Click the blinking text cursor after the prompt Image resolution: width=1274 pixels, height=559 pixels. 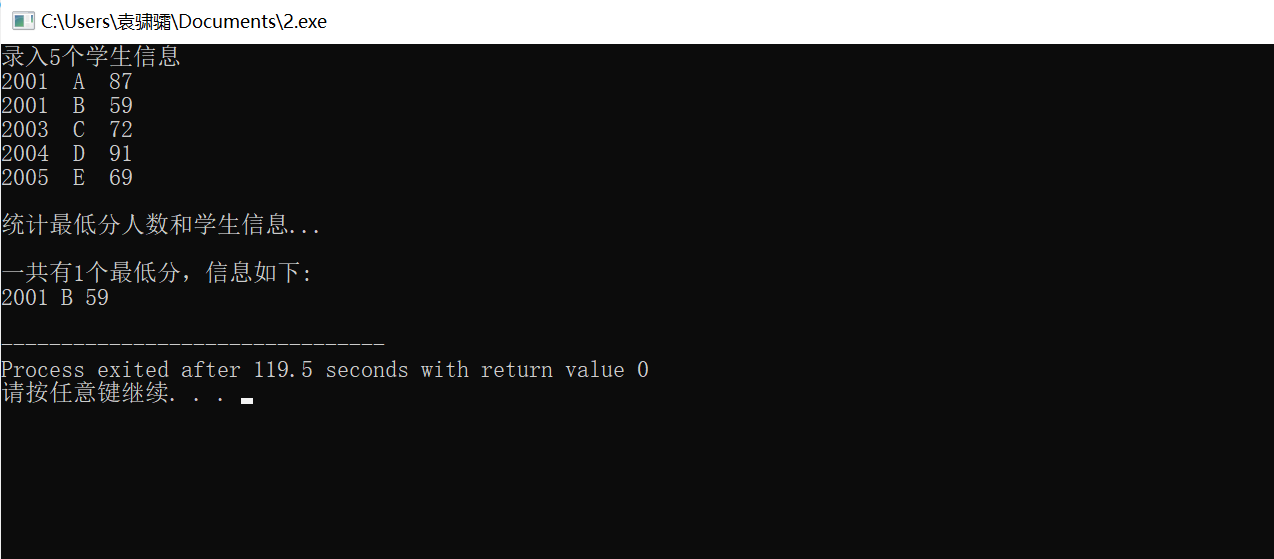(x=247, y=401)
